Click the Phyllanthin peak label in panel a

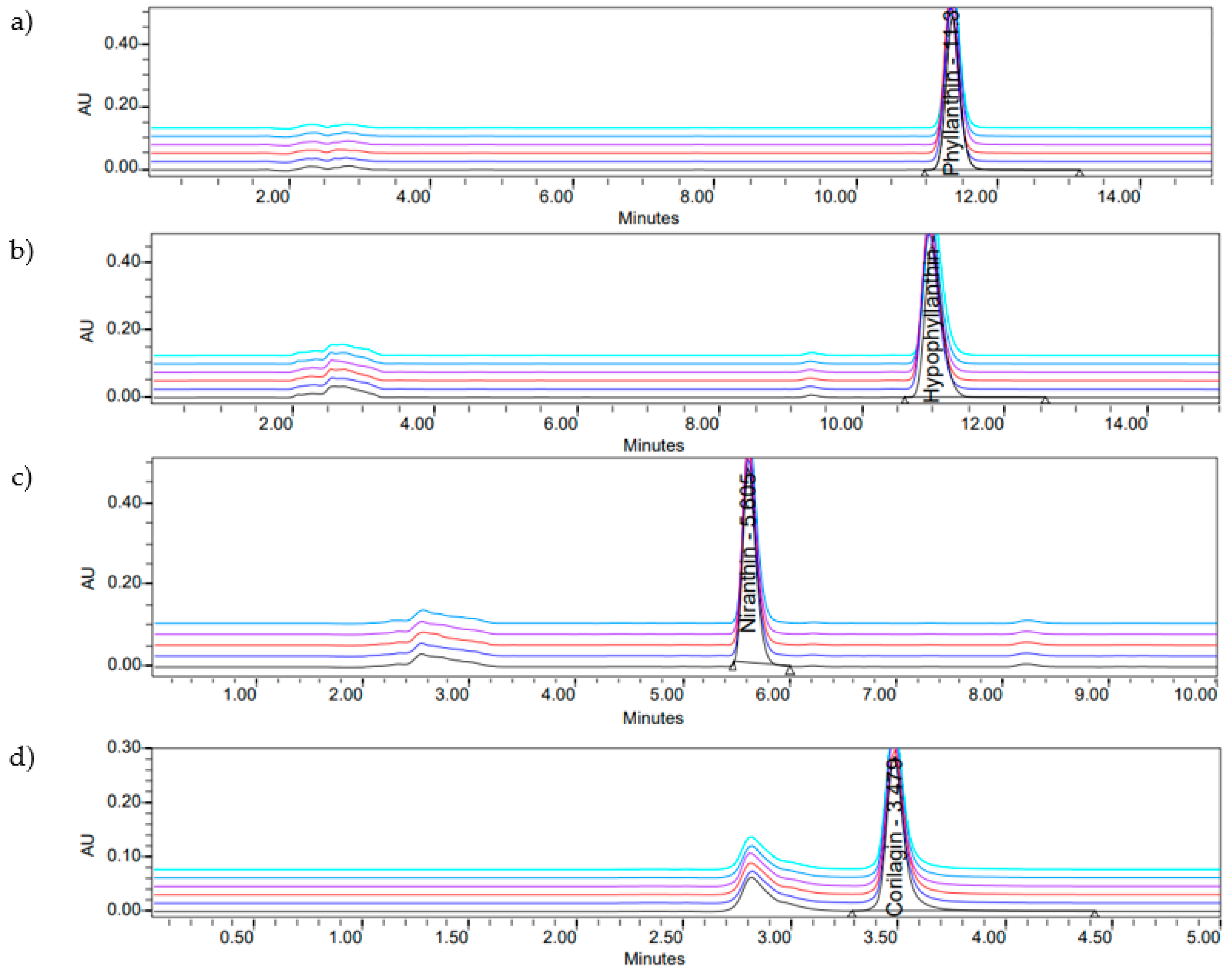(950, 97)
